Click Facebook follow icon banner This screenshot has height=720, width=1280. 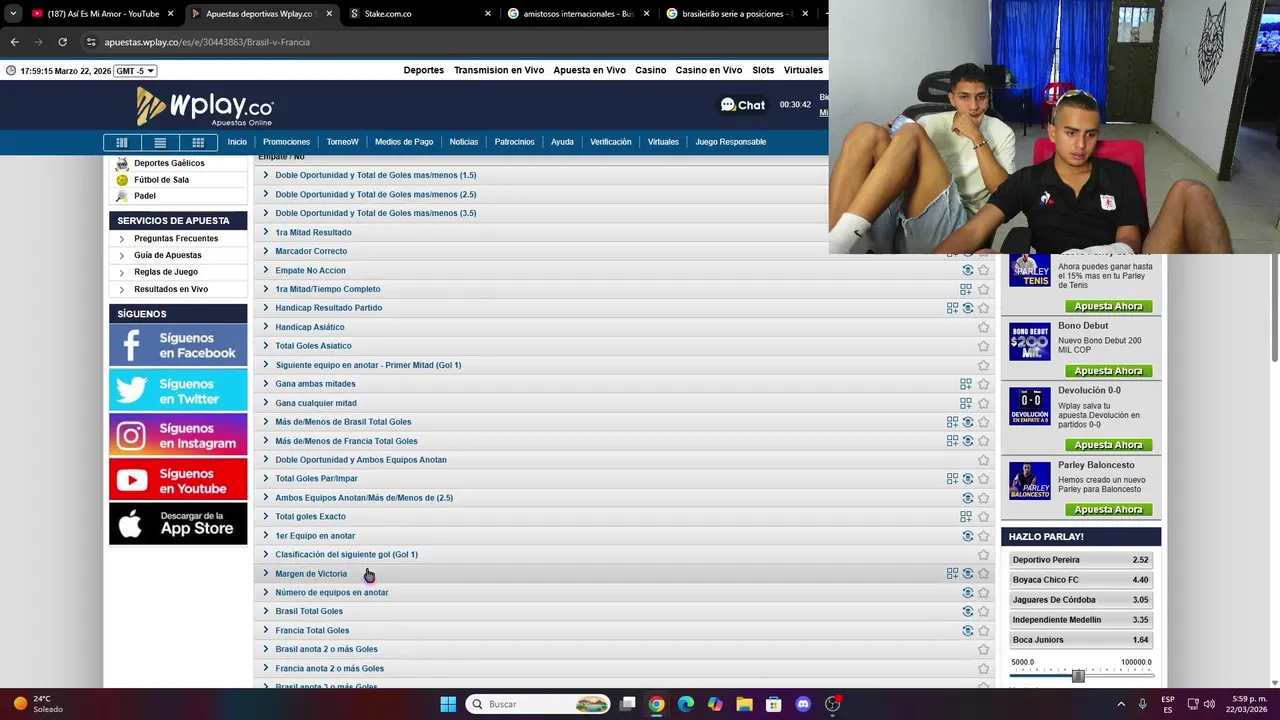(178, 346)
